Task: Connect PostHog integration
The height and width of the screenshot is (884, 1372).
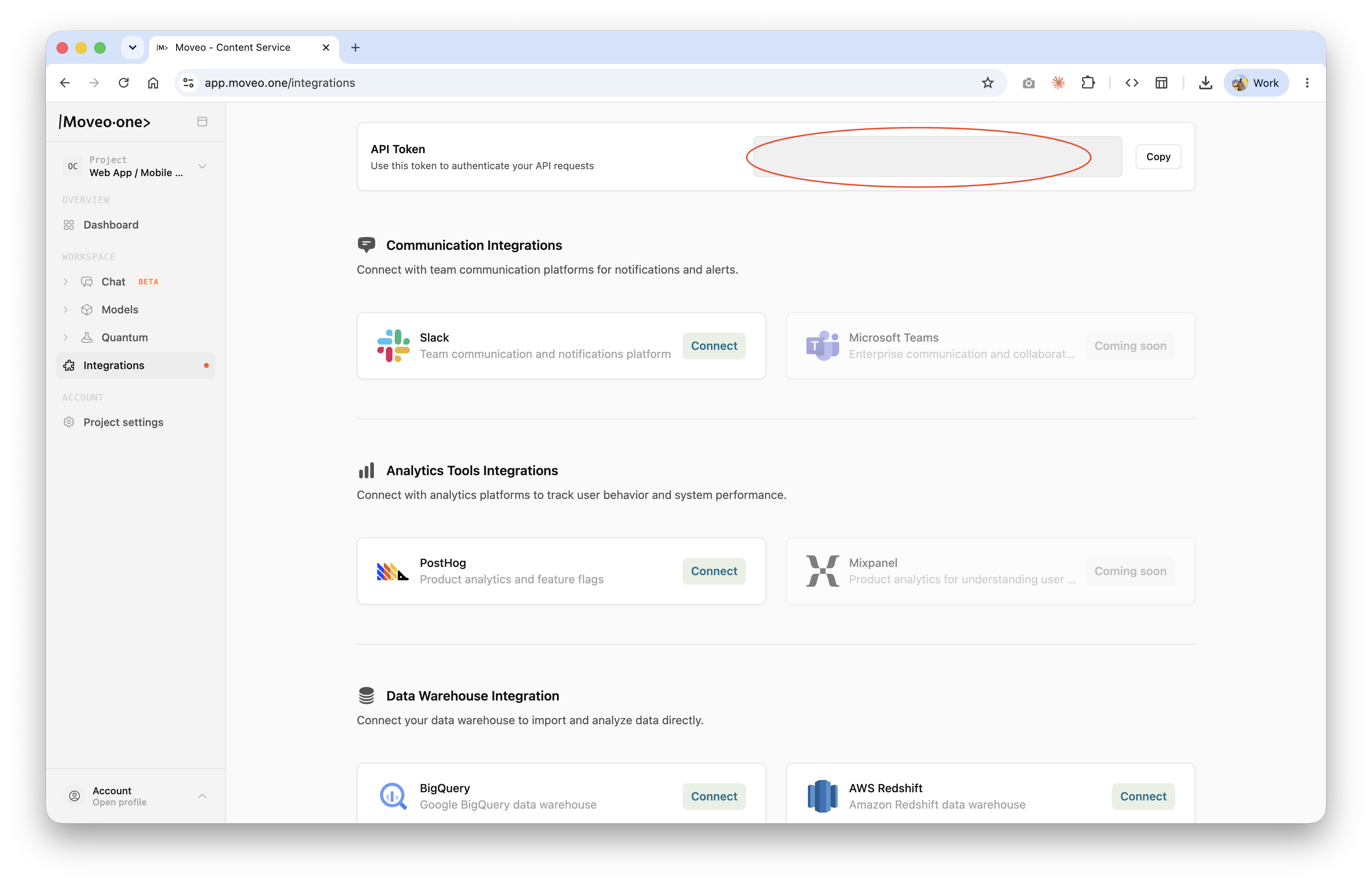Action: click(x=713, y=571)
